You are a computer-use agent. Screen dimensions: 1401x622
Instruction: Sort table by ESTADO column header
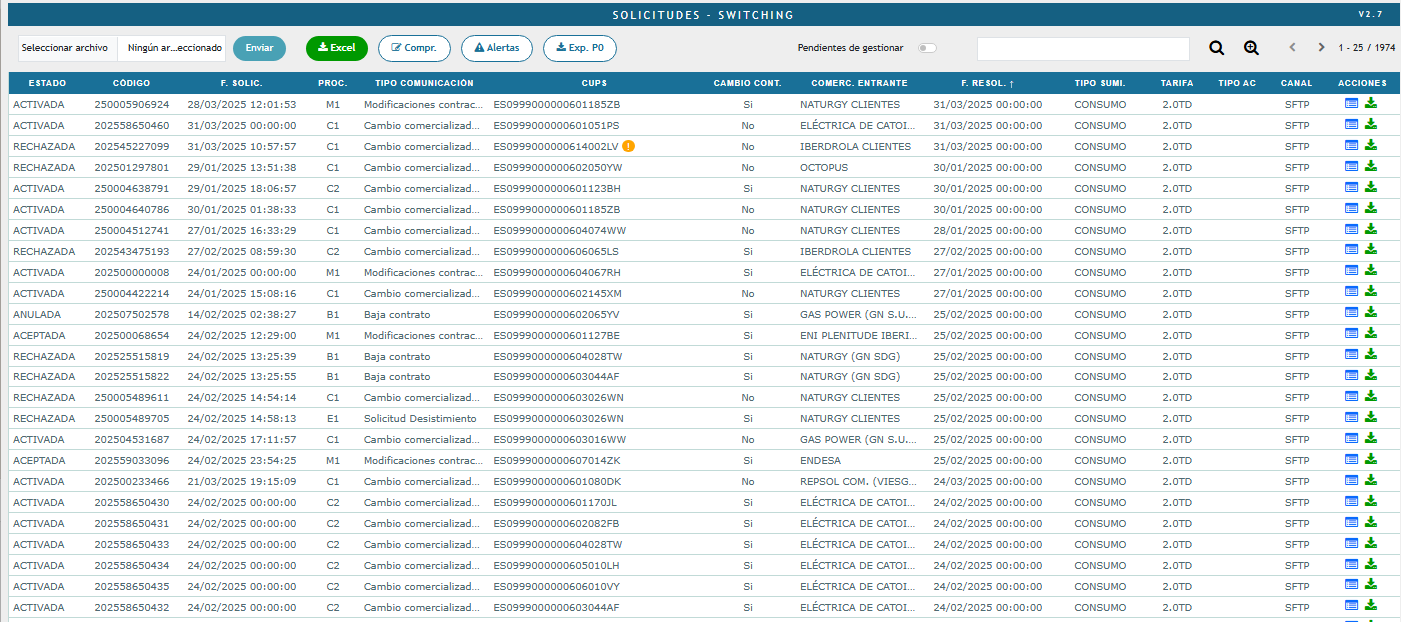47,83
